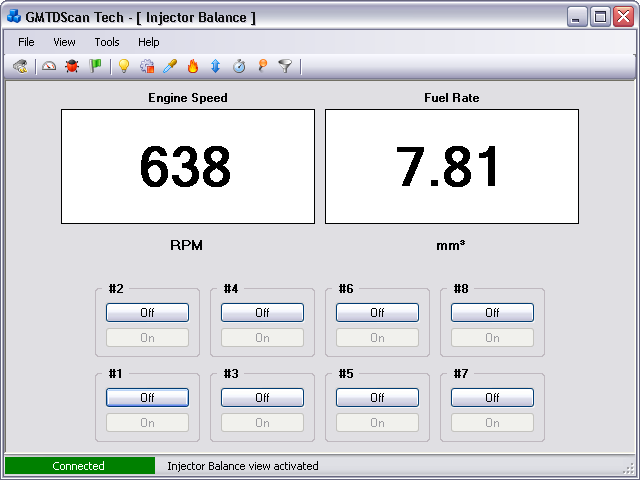This screenshot has height=480, width=640.
Task: Click the RPM unit label
Action: tap(186, 245)
